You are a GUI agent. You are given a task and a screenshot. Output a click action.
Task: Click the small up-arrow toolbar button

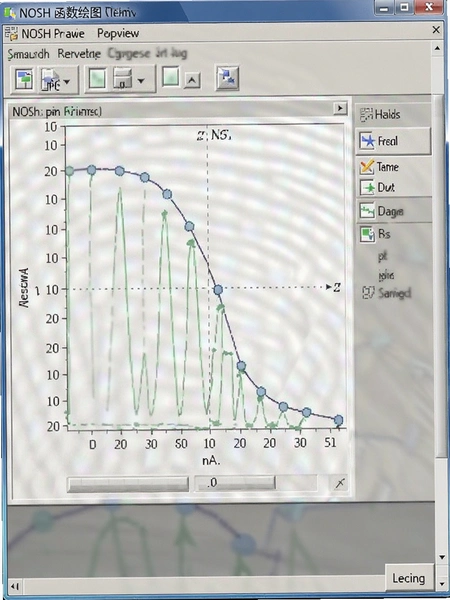192,80
